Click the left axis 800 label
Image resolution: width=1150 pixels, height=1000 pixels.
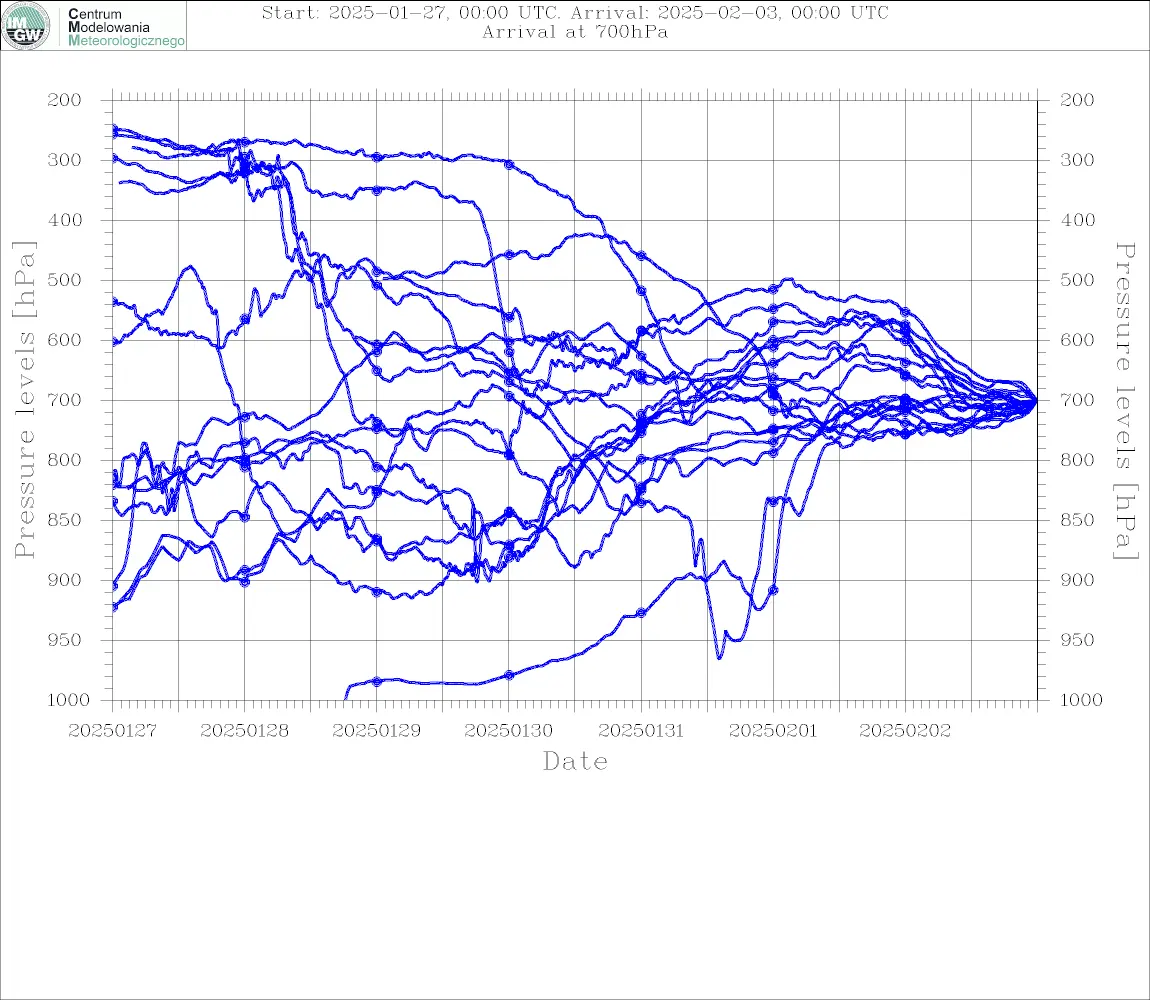(65, 460)
